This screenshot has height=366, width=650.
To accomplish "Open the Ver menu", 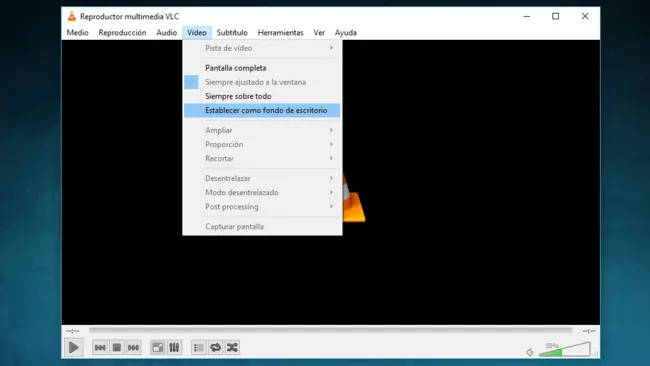I will click(319, 32).
